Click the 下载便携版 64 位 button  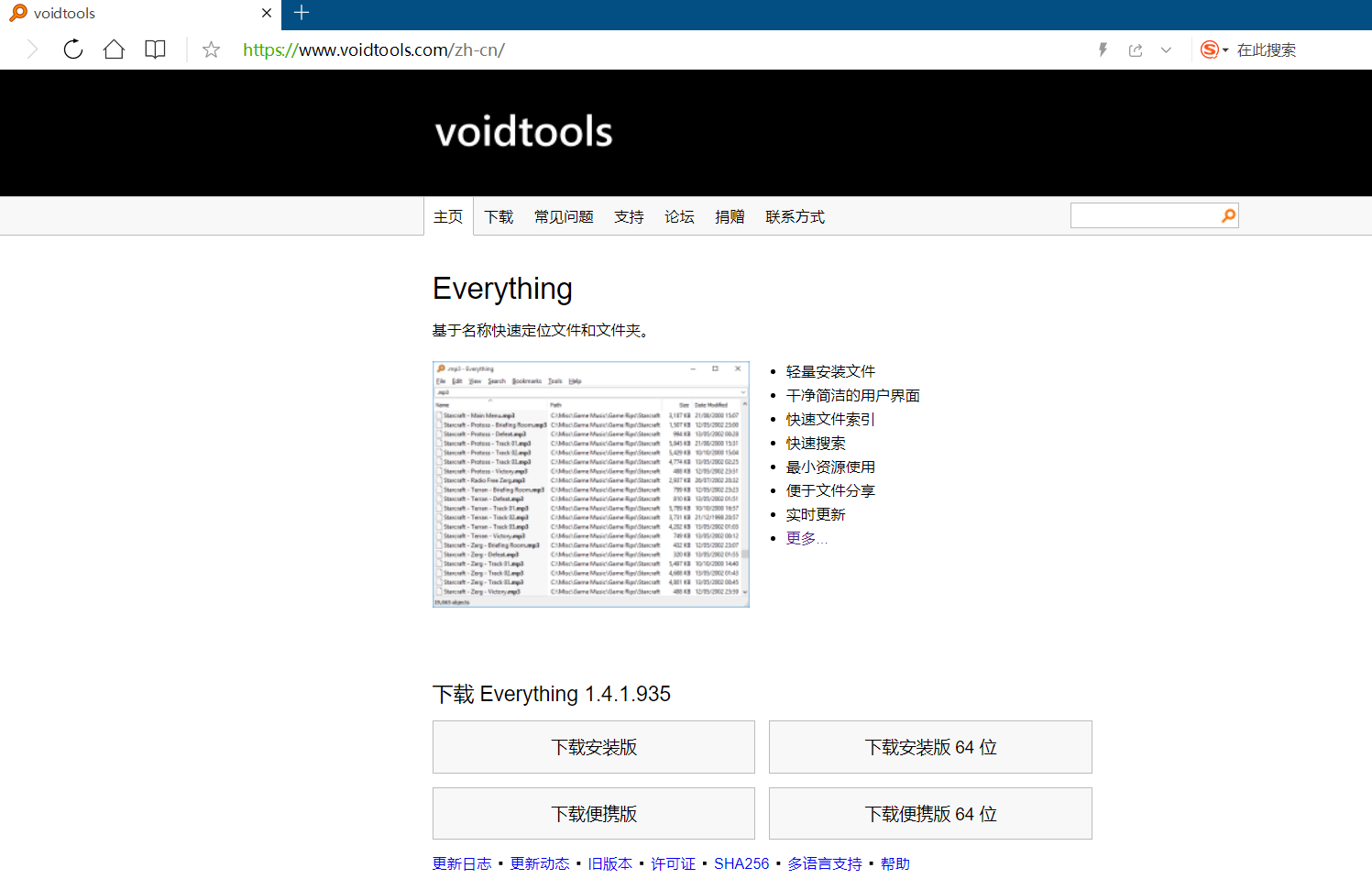(x=930, y=814)
